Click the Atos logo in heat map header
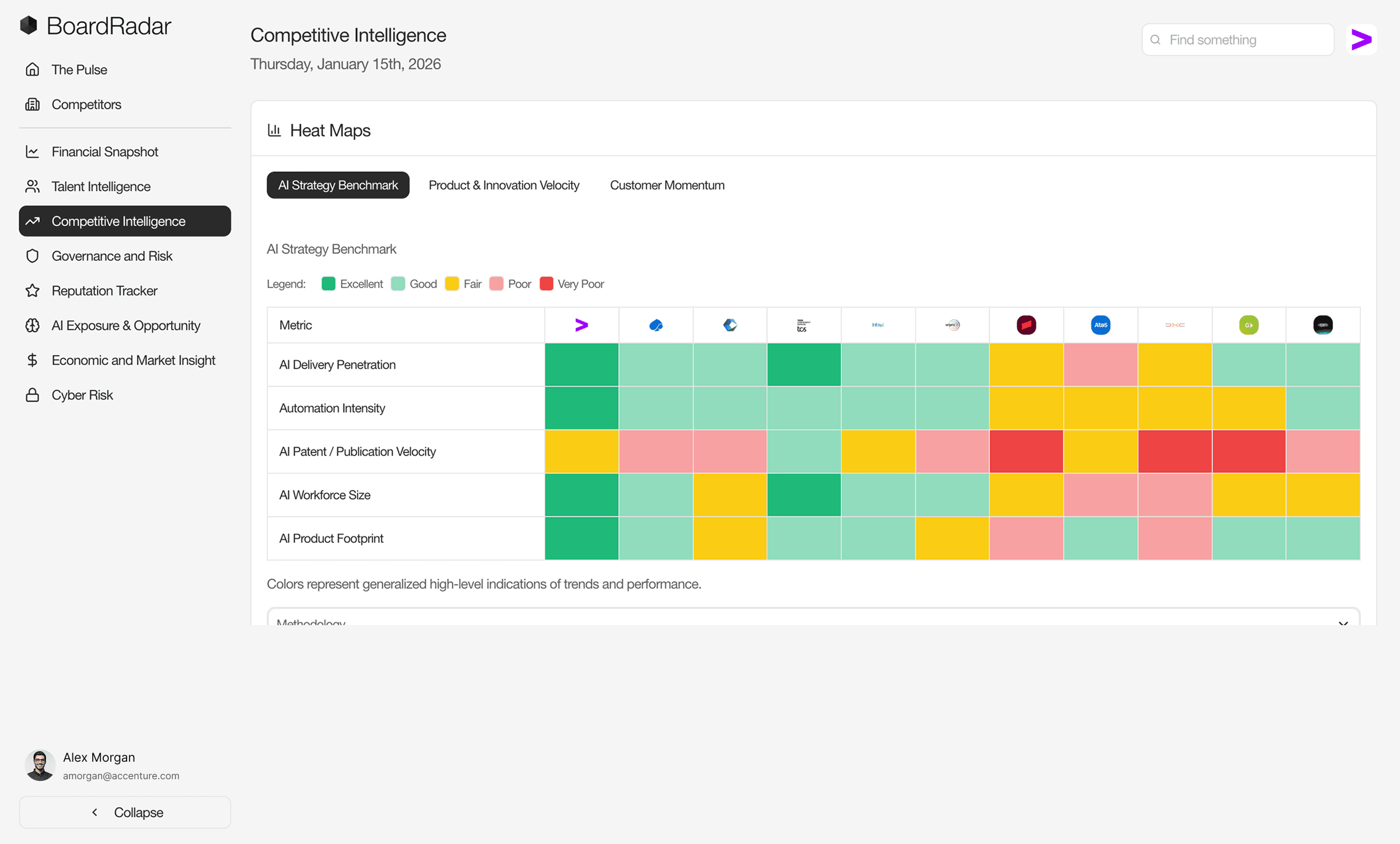This screenshot has width=1400, height=844. pyautogui.click(x=1100, y=325)
